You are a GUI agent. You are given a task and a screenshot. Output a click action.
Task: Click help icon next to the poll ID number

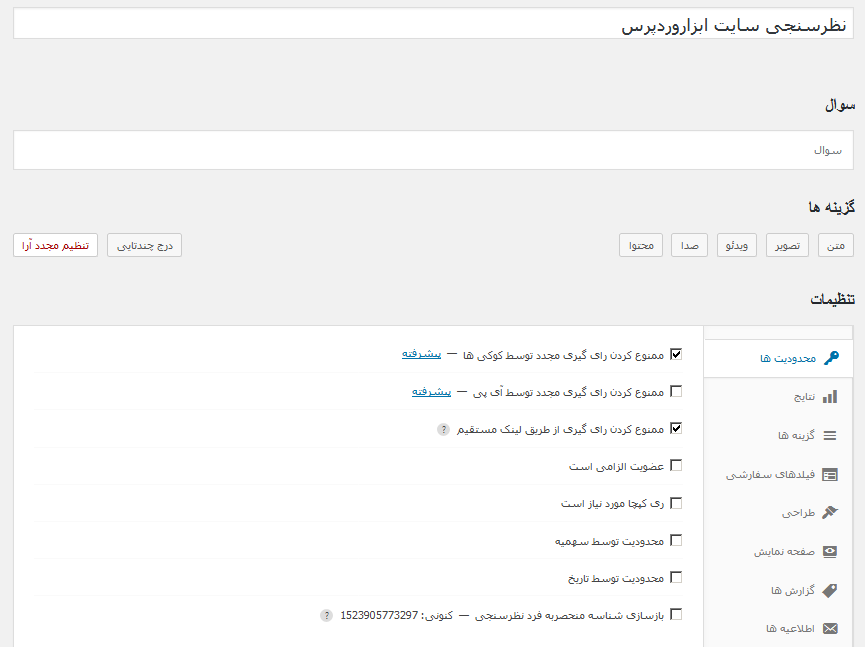pos(327,615)
